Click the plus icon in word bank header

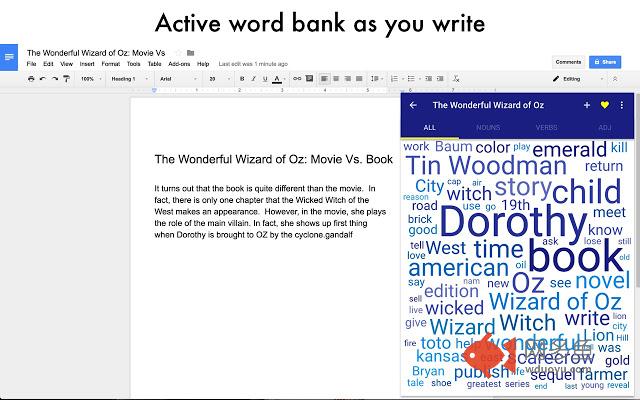587,105
